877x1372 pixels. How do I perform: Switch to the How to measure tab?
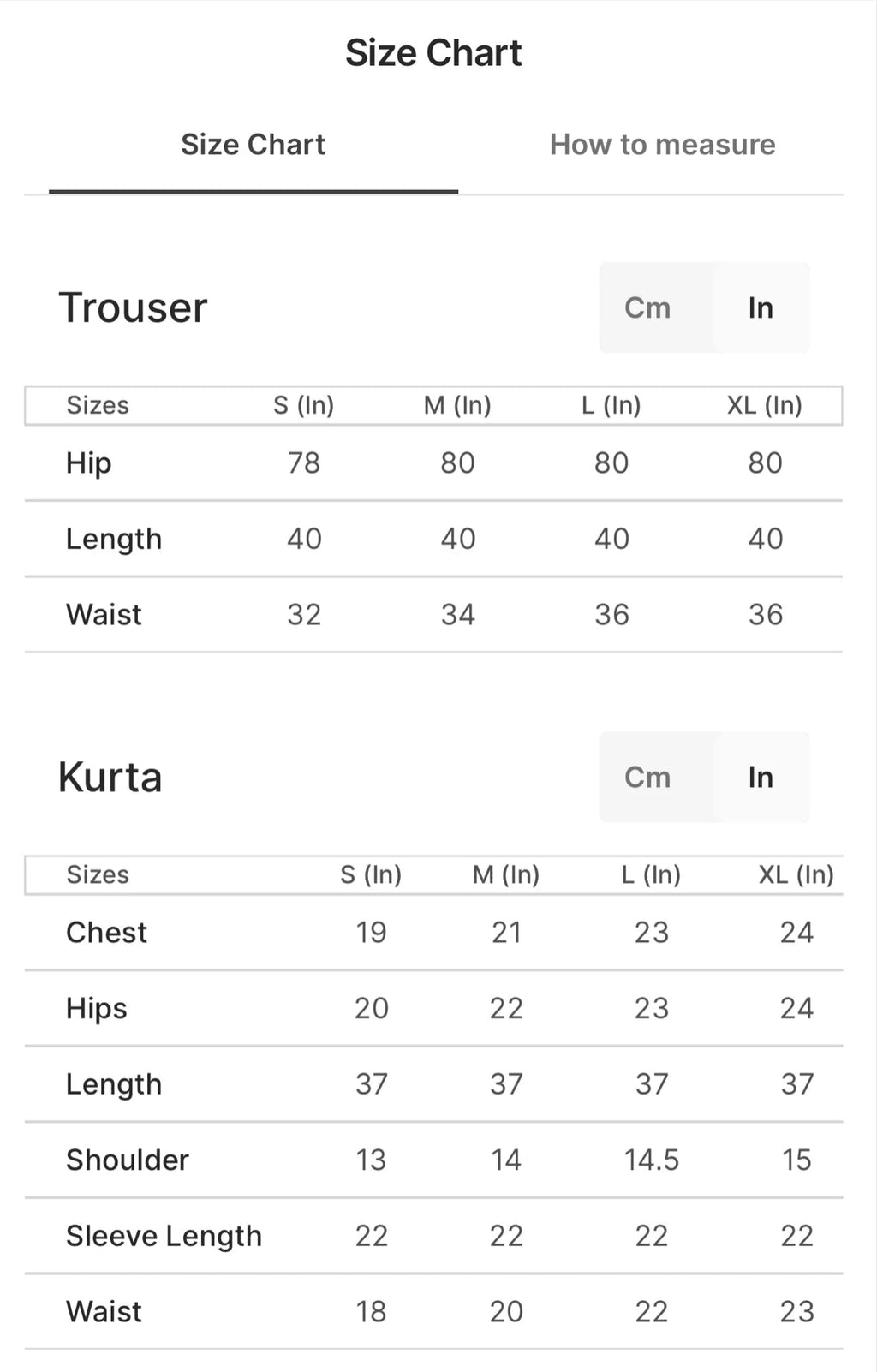662,145
